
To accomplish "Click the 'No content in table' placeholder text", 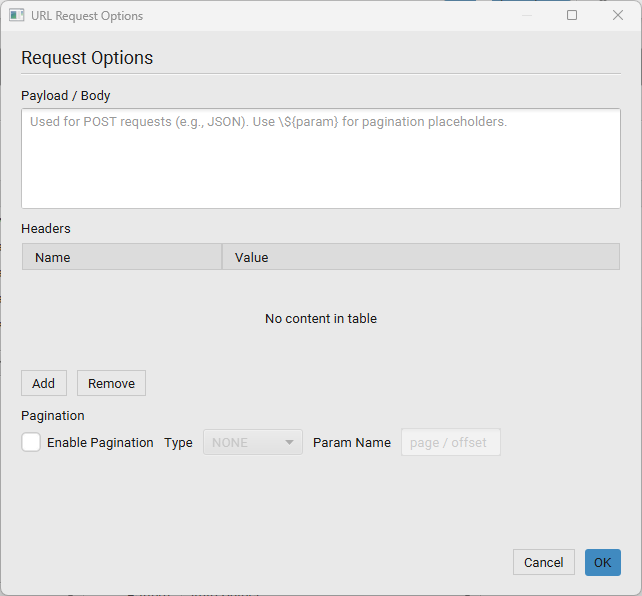I will click(321, 318).
